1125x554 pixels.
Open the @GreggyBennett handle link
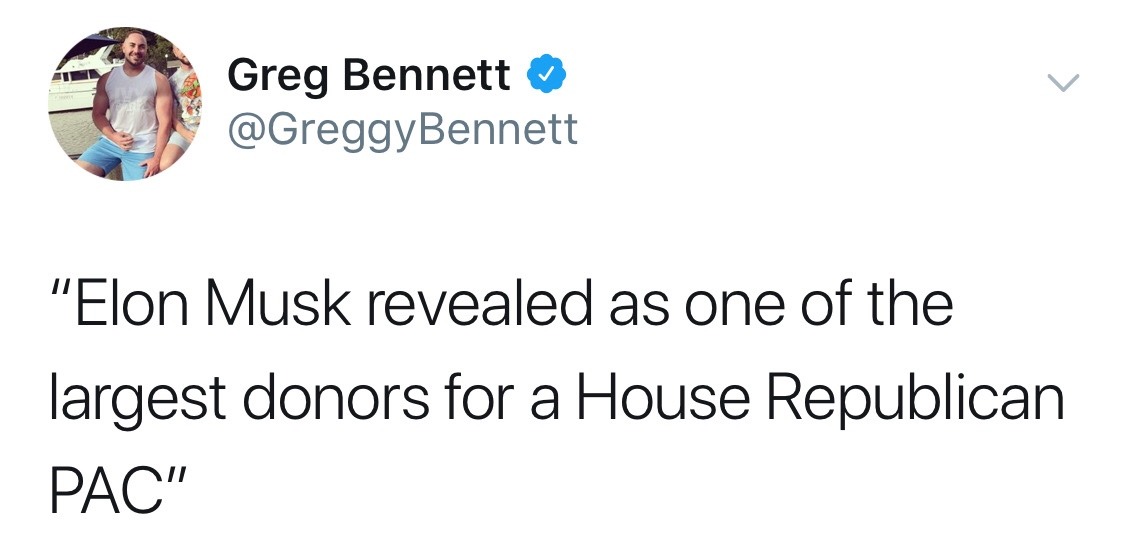[x=403, y=128]
